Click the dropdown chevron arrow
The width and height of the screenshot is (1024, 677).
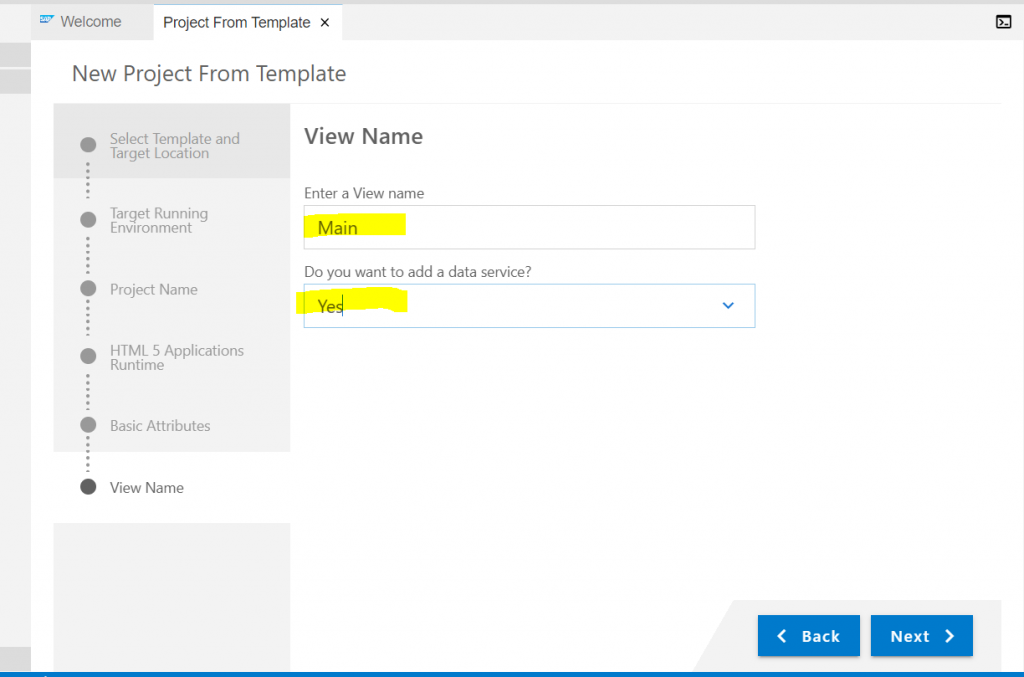click(x=728, y=306)
